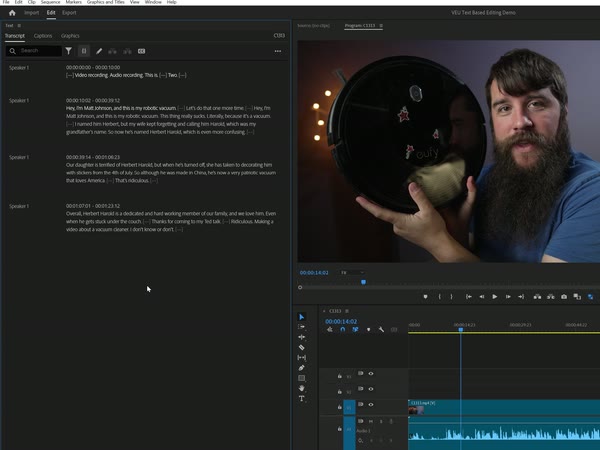Open the Graphics and Titles menu
The width and height of the screenshot is (600, 450).
[x=106, y=2]
